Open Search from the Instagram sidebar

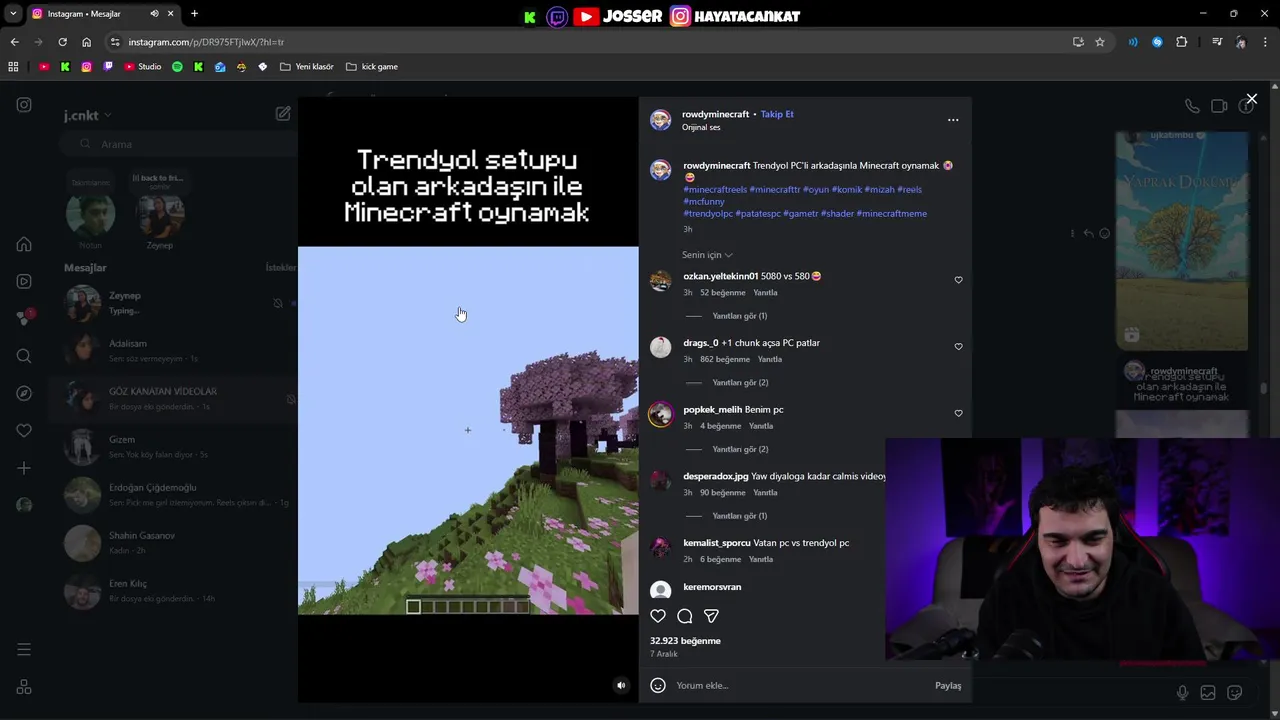(24, 356)
